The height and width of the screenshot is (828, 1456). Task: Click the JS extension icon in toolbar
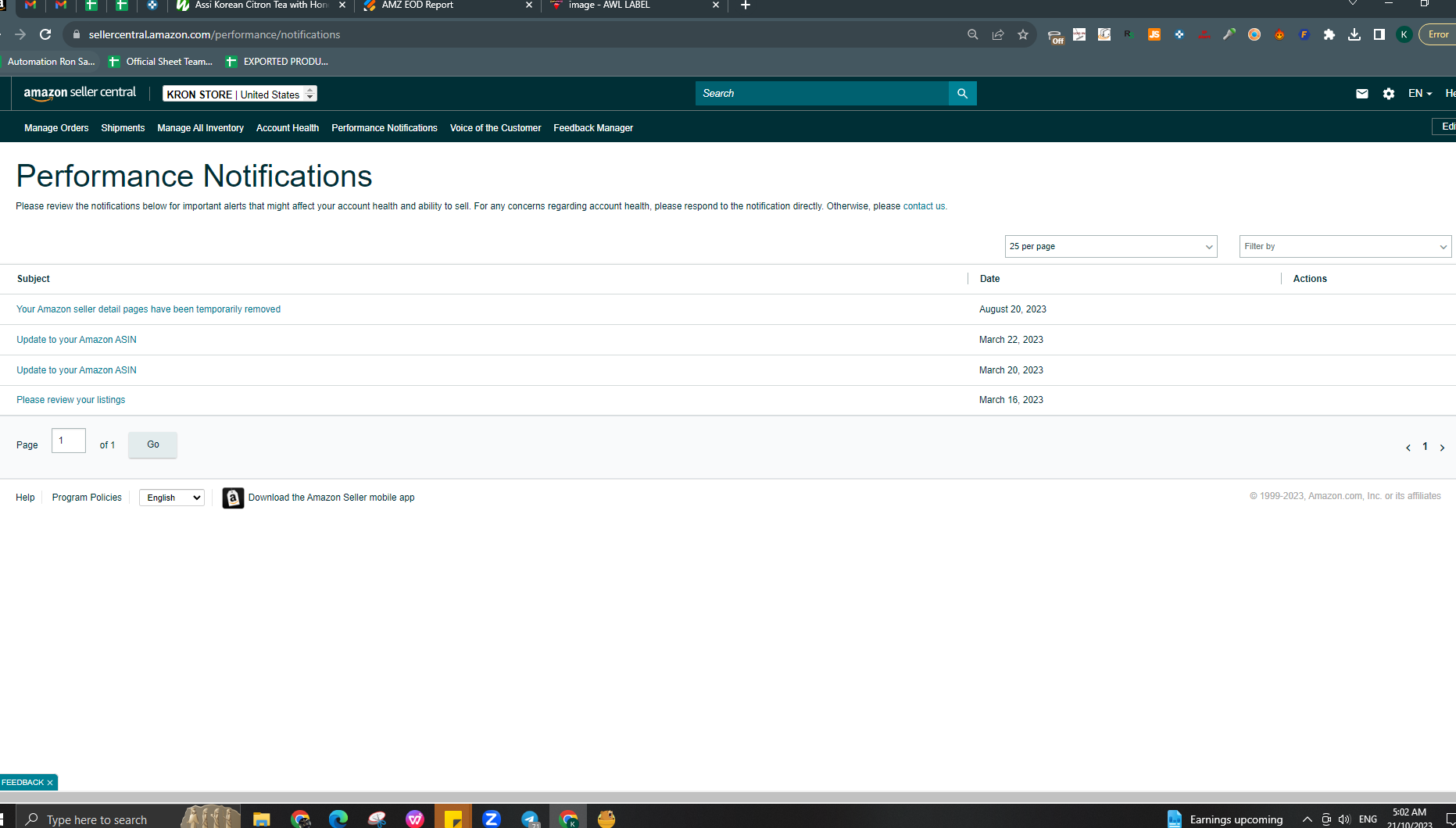tap(1154, 34)
